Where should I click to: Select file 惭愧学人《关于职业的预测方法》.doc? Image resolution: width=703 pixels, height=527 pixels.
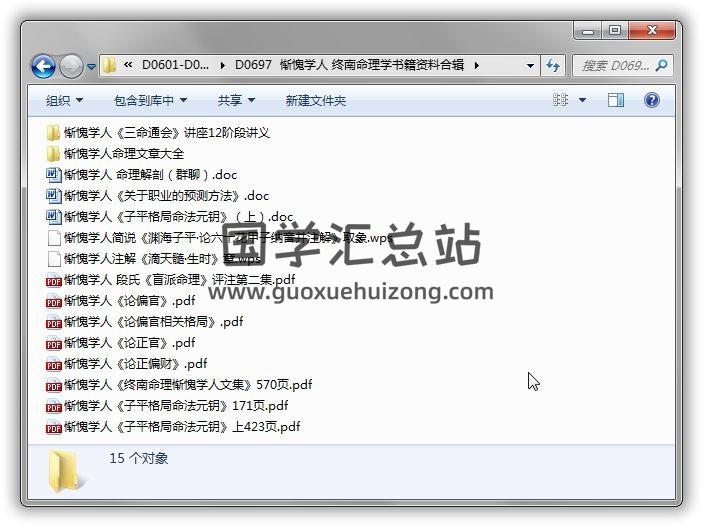(x=166, y=196)
